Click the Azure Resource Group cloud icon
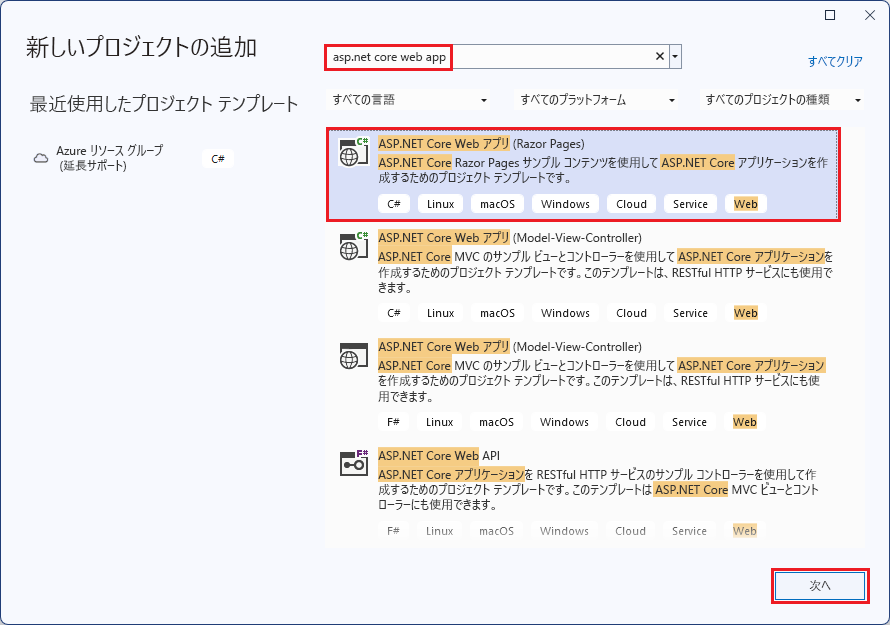890x625 pixels. 41,158
